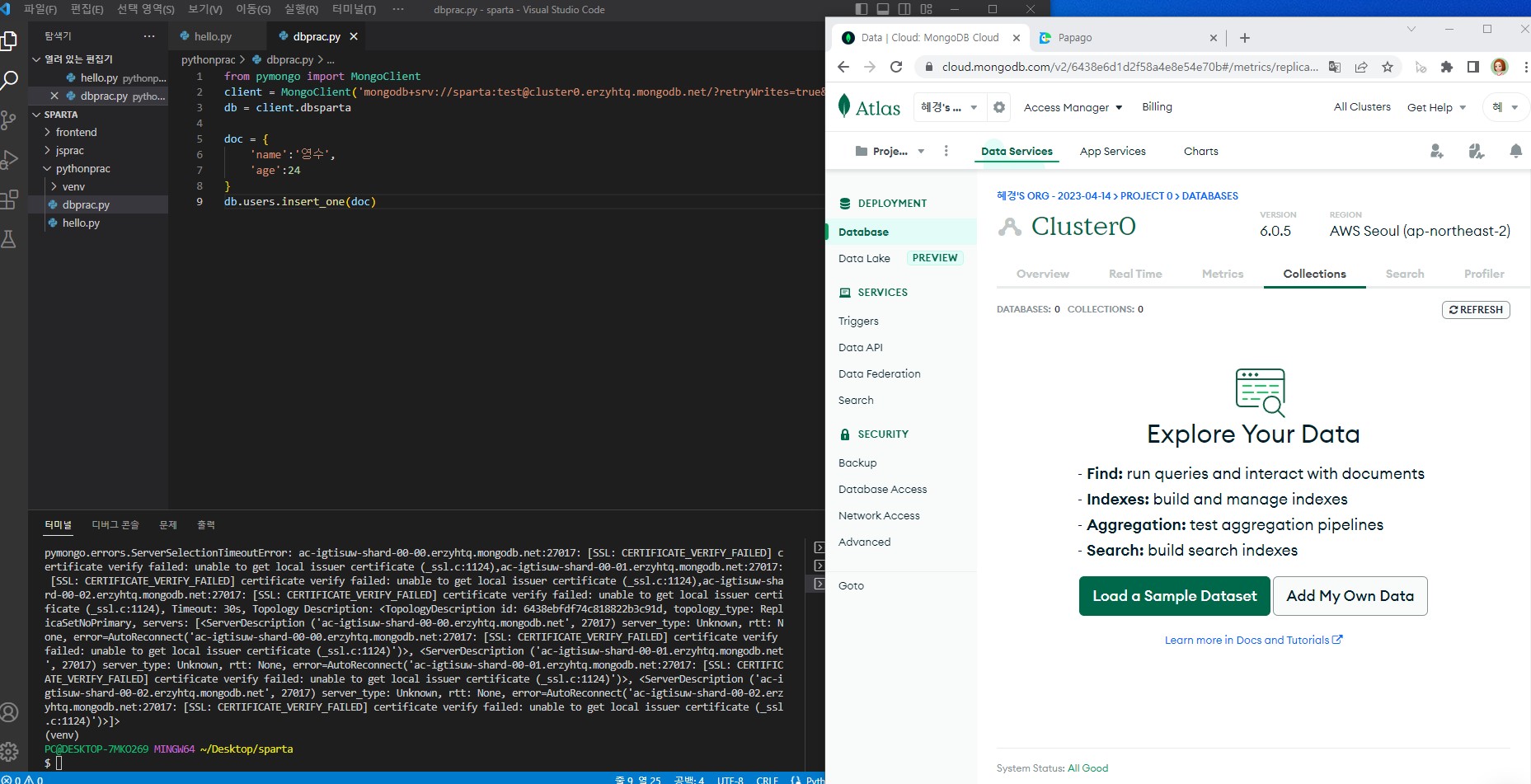Open Network Access in Atlas sidebar
This screenshot has width=1531, height=784.
[x=879, y=515]
